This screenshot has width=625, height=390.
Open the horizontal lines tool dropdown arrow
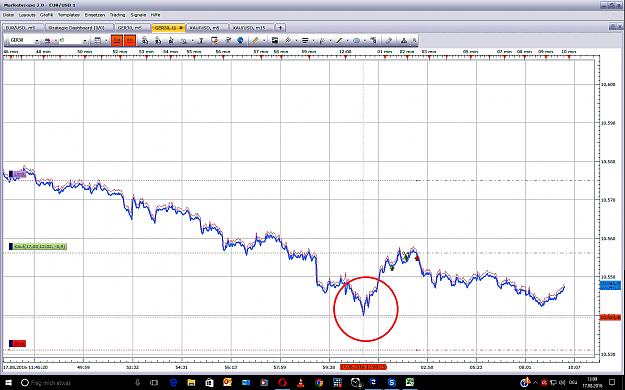click(x=313, y=40)
